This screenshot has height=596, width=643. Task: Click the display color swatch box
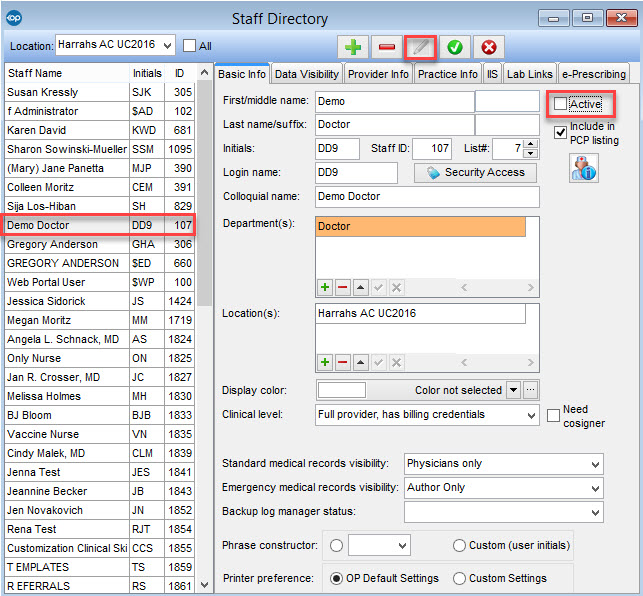point(342,390)
